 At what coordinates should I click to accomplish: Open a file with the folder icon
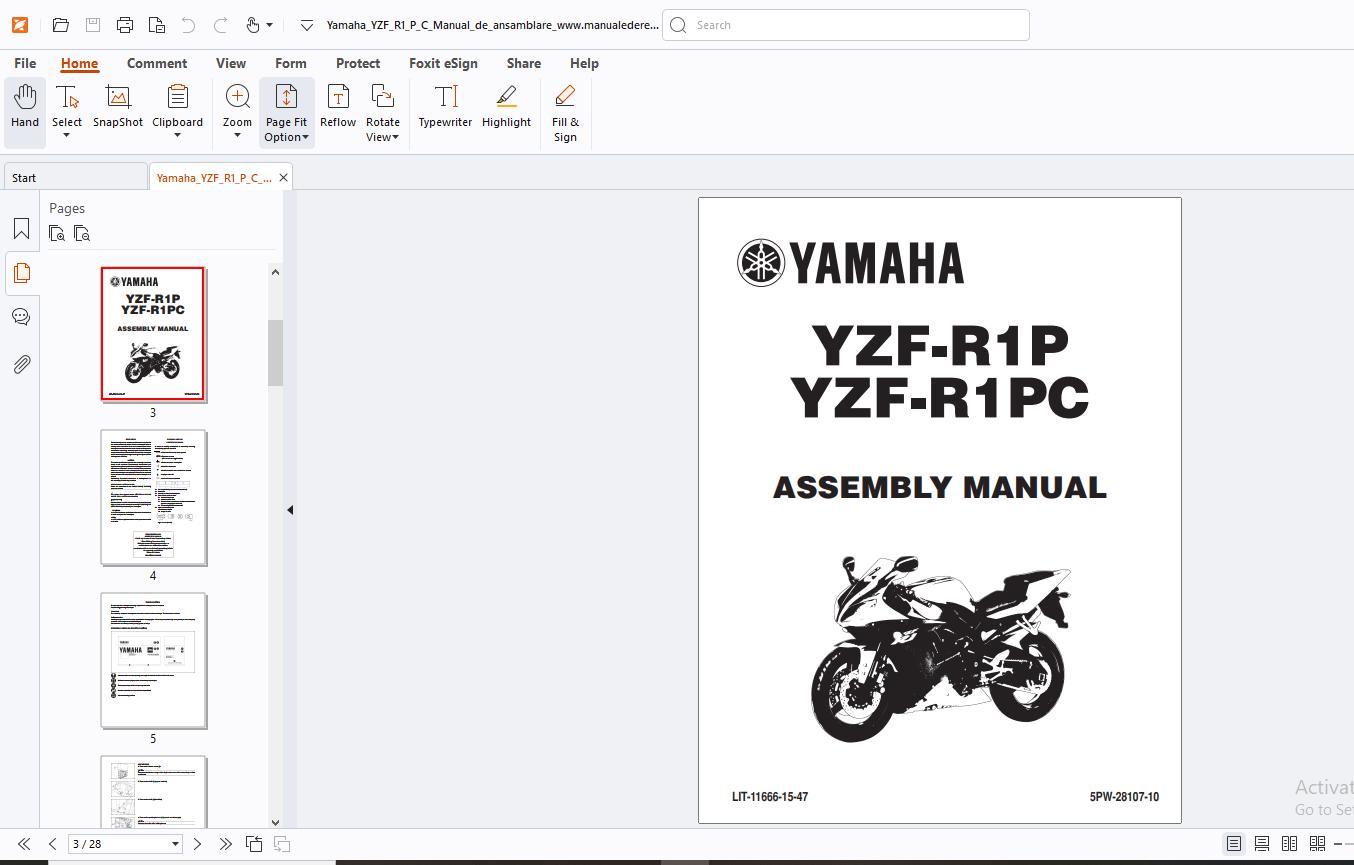tap(61, 25)
